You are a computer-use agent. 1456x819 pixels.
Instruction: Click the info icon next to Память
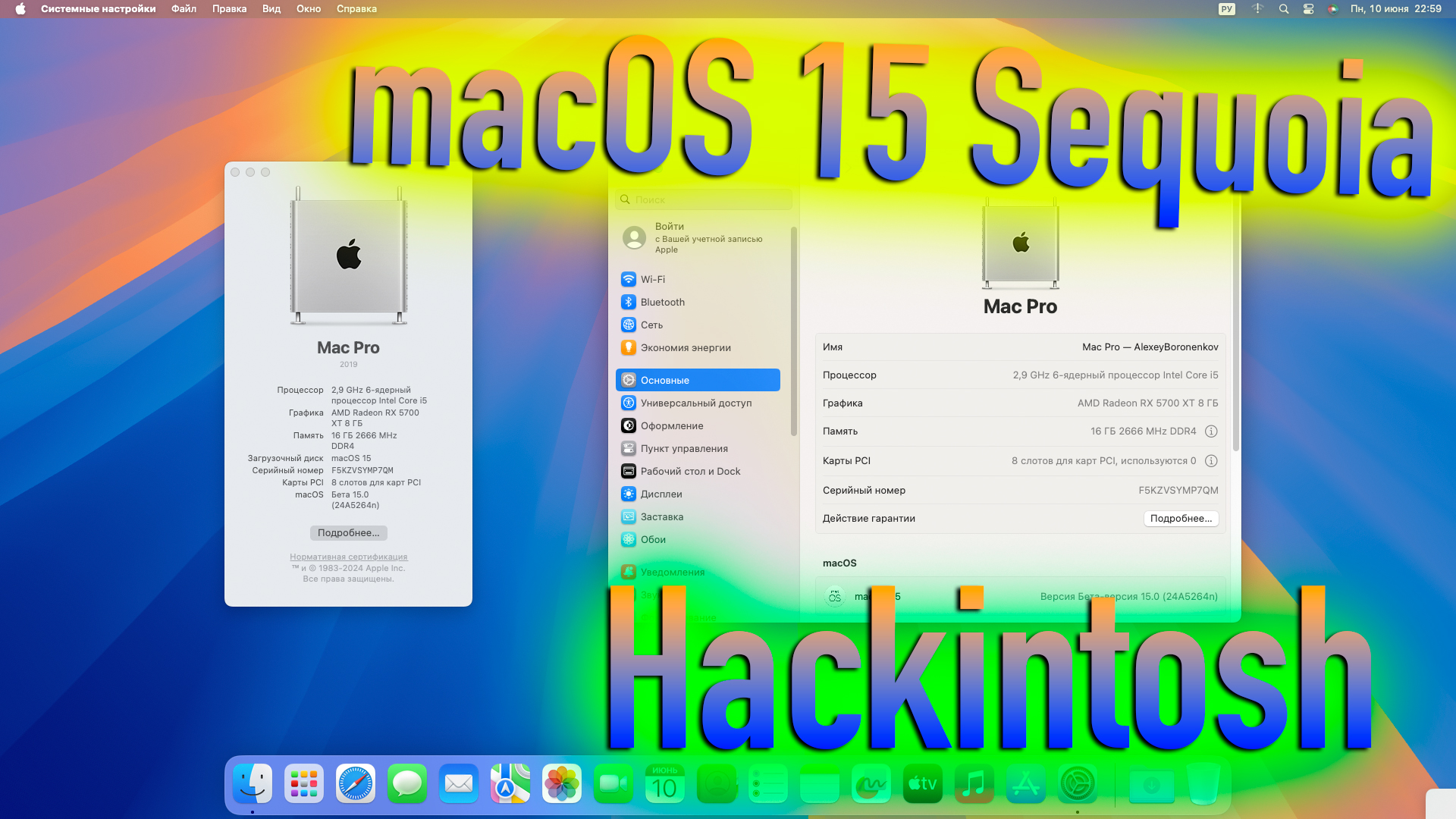(x=1211, y=431)
